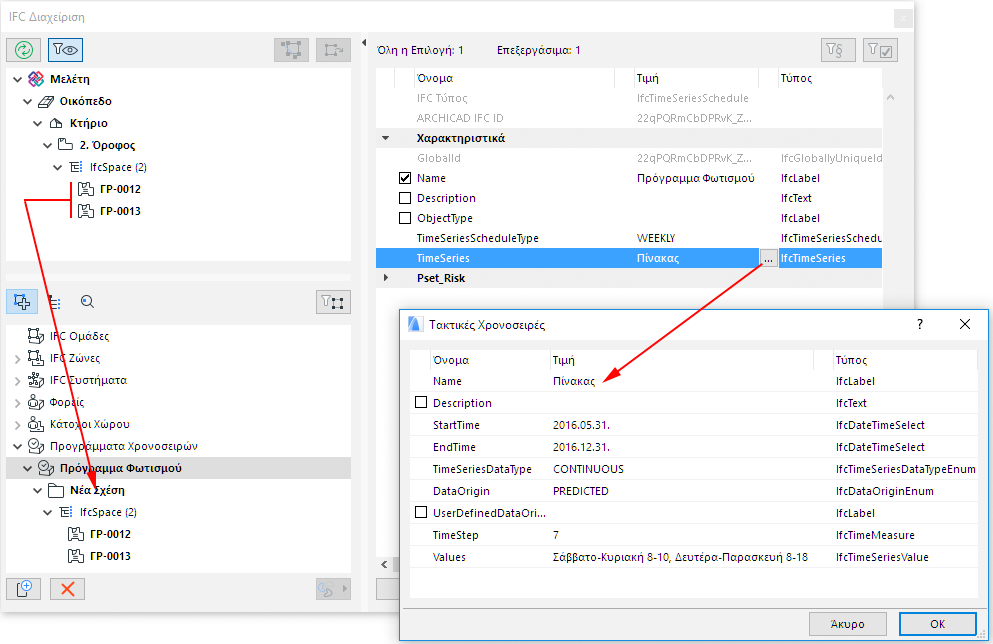Viewport: 993px width, 644px height.
Task: Collapse the Οικόπεδο site node
Action: tap(27, 101)
